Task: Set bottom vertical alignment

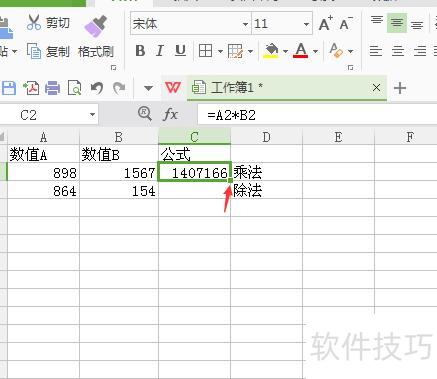Action: point(417,24)
